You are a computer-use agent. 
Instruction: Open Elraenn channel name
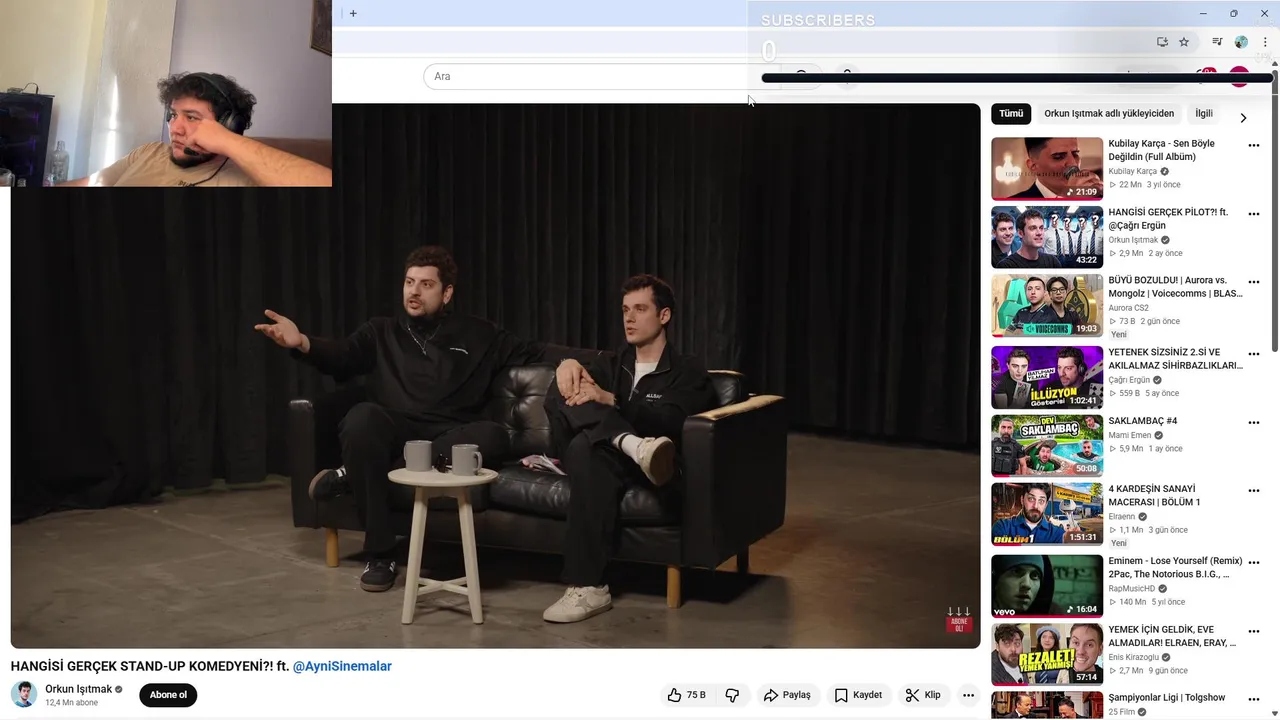(x=1122, y=516)
